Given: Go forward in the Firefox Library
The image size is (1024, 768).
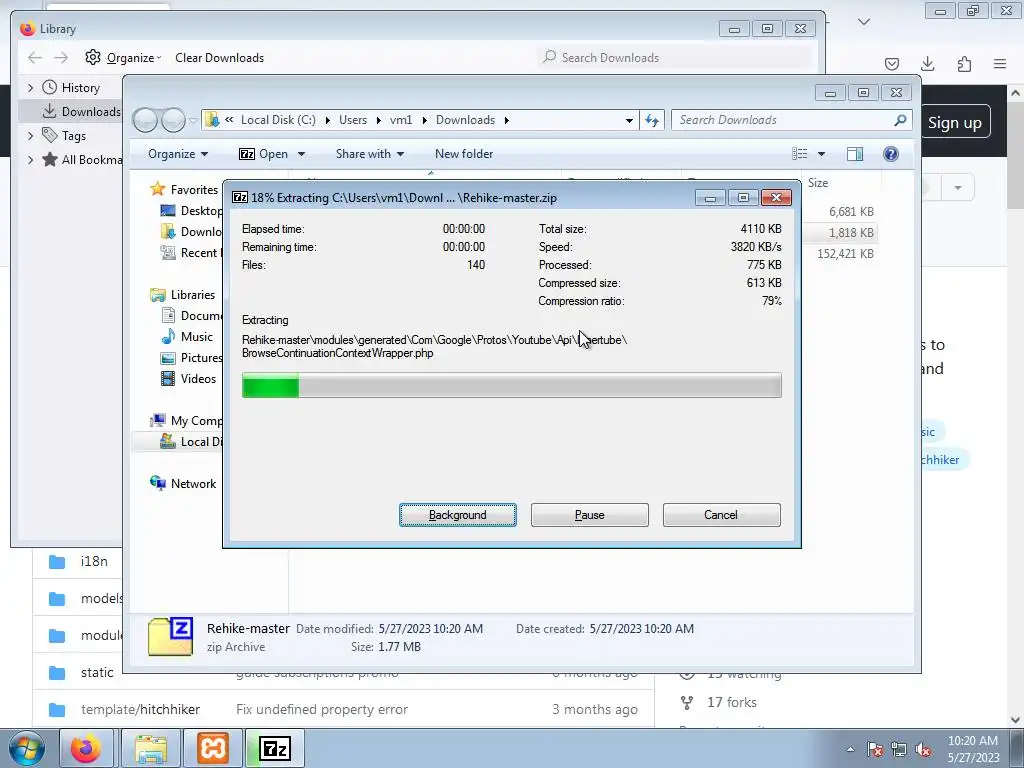Looking at the screenshot, I should 61,57.
